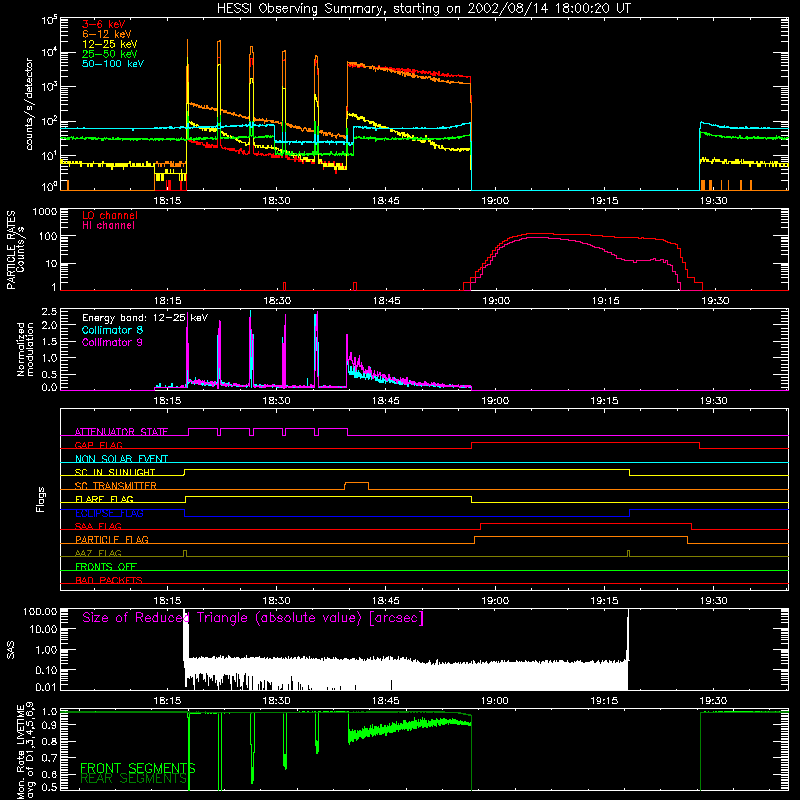Click the Flags vertical axis label
The width and height of the screenshot is (800, 800).
(40, 499)
